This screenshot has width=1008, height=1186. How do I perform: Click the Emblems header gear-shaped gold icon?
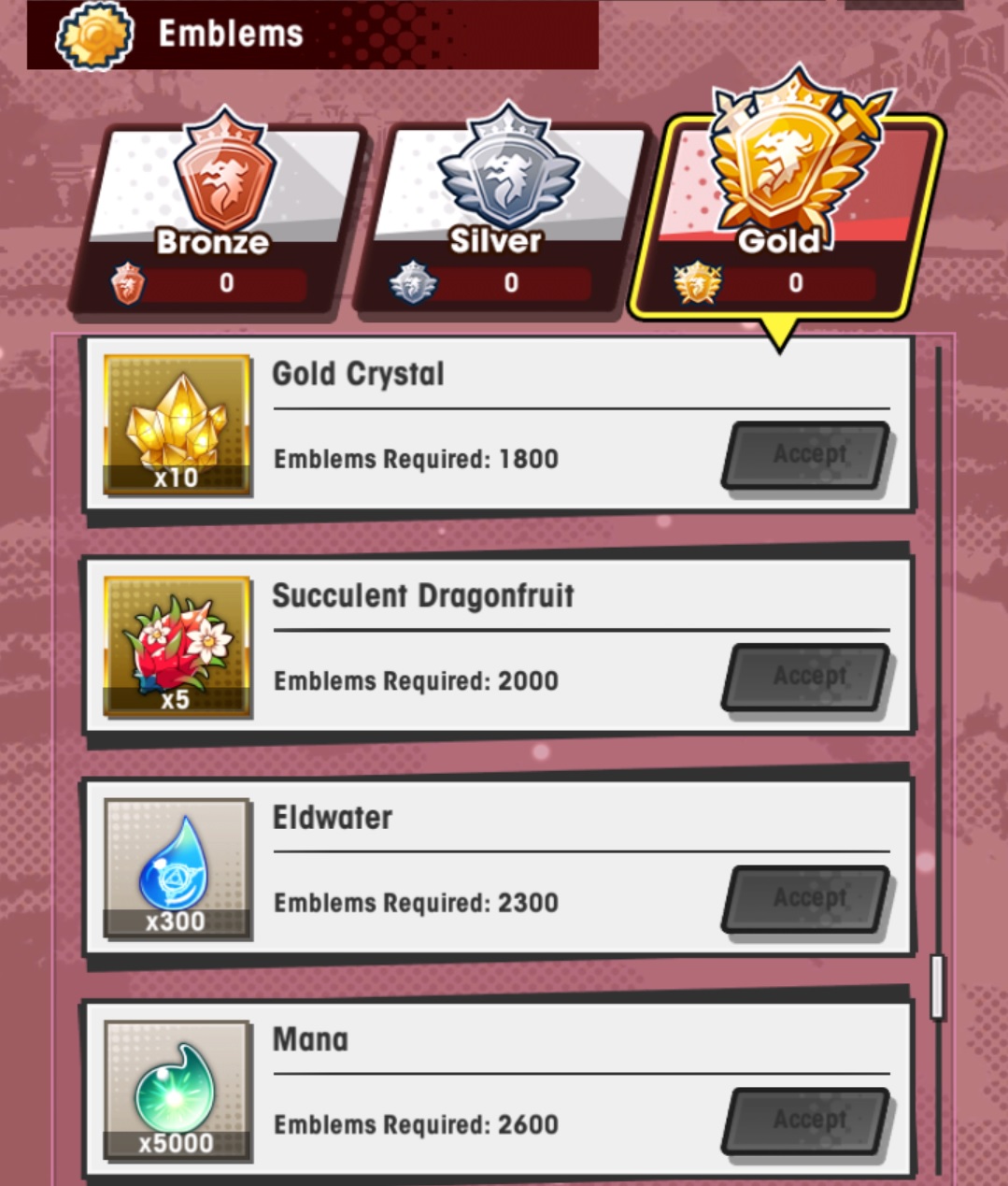pos(94,35)
